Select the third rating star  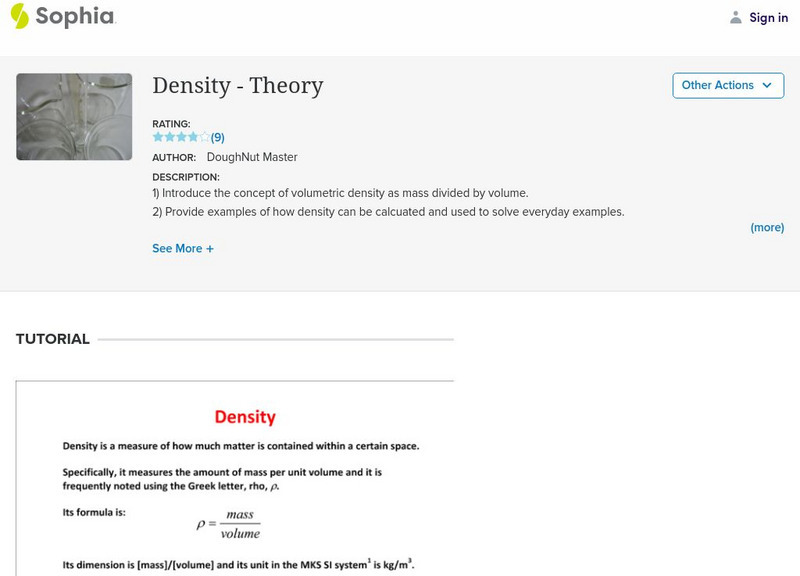[x=181, y=137]
